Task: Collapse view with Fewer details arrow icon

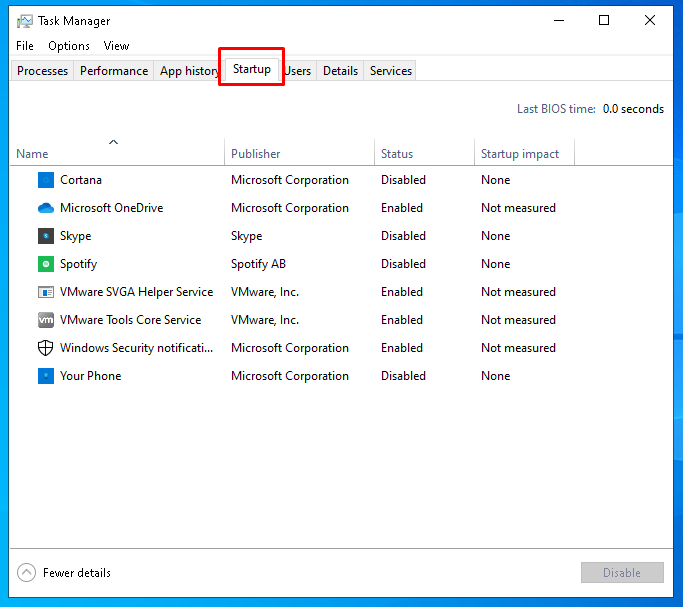Action: coord(26,573)
